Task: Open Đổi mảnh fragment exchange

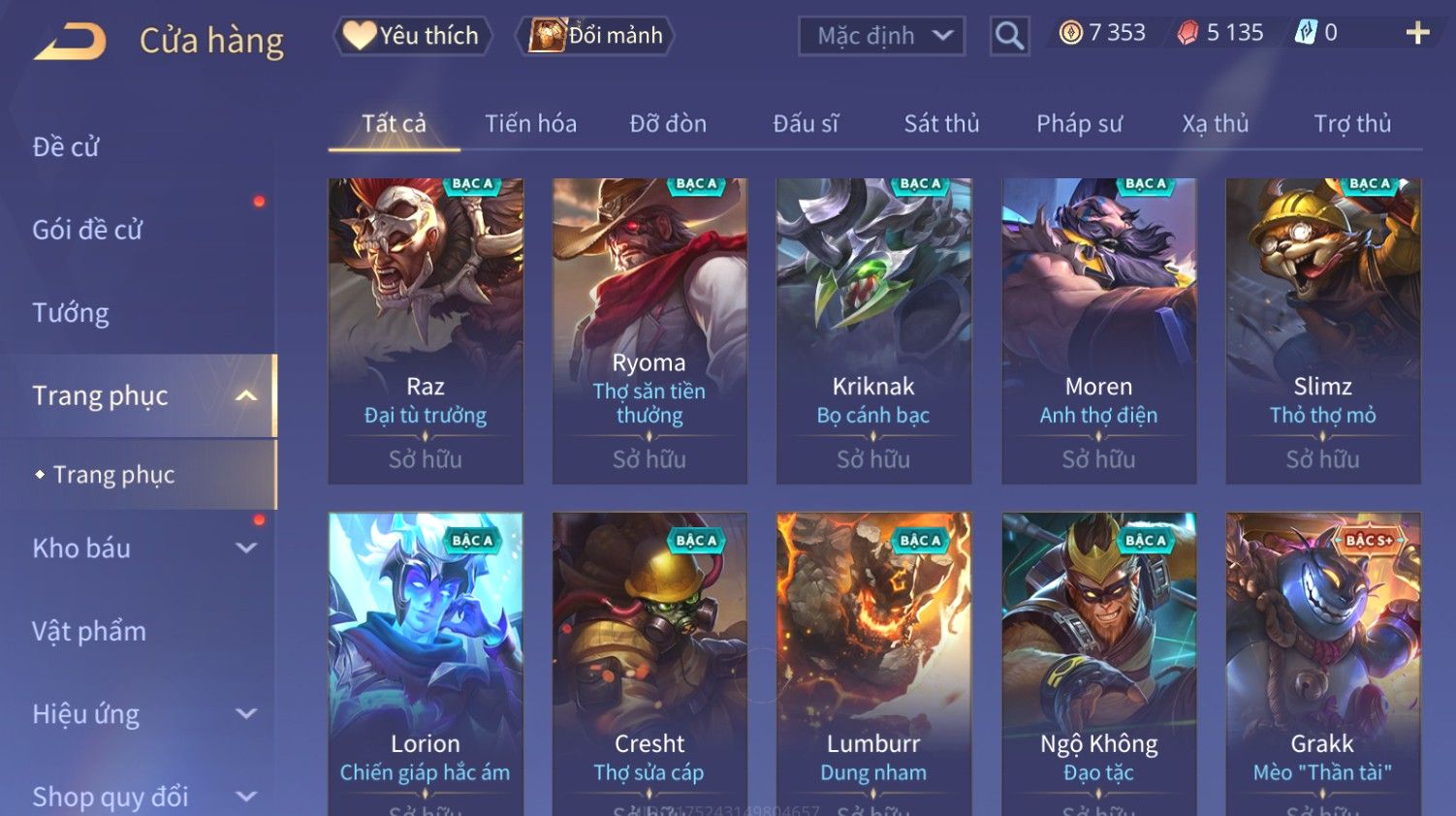Action: tap(595, 36)
